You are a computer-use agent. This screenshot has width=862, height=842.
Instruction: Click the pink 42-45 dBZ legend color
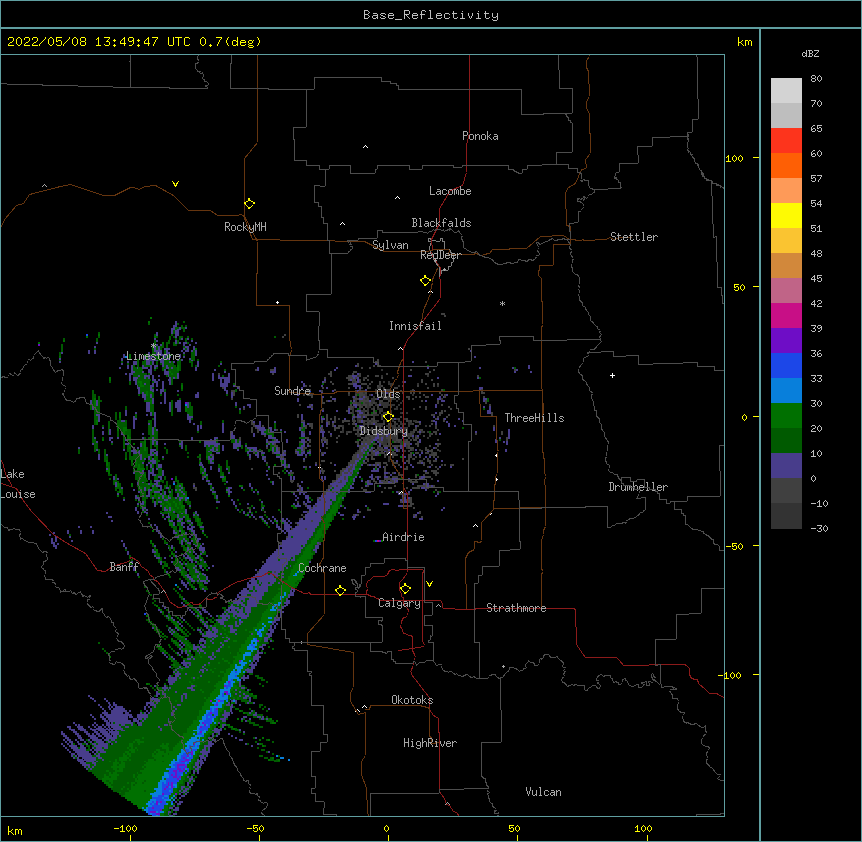coord(786,291)
